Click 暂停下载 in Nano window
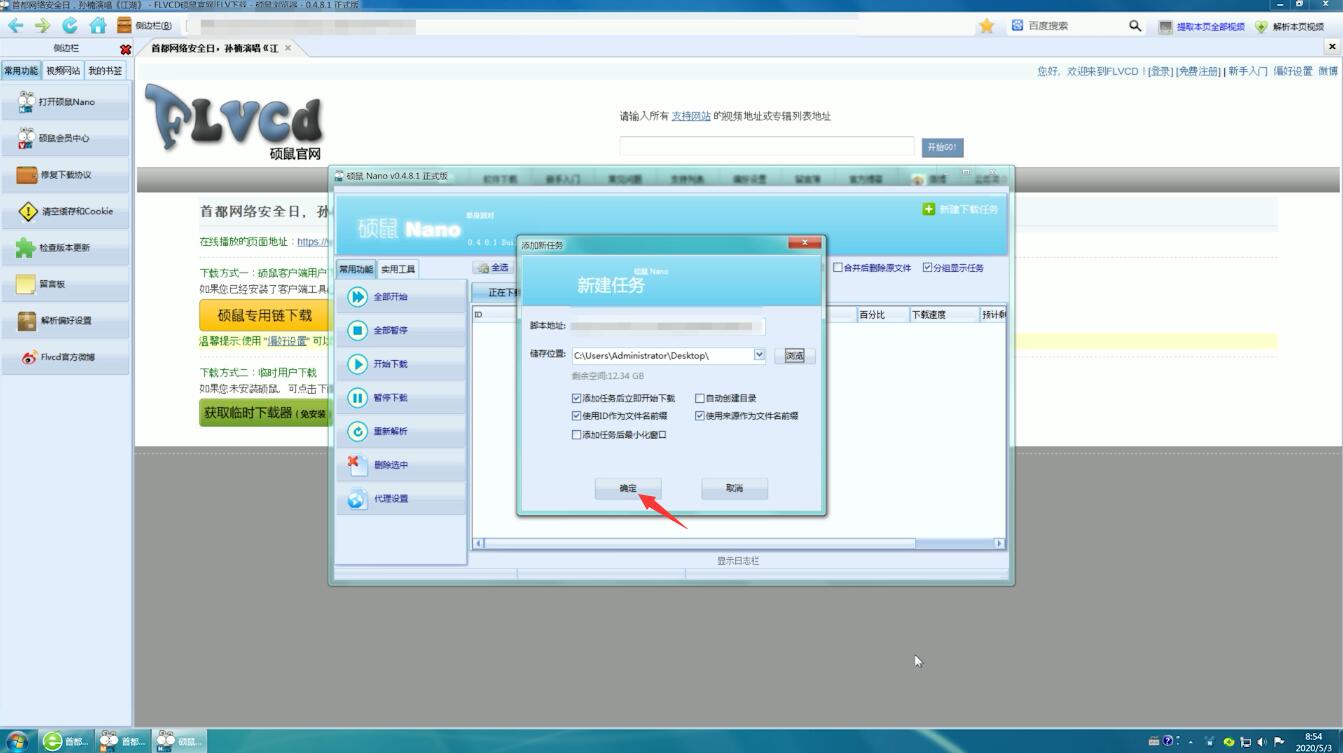1343x753 pixels. click(401, 398)
